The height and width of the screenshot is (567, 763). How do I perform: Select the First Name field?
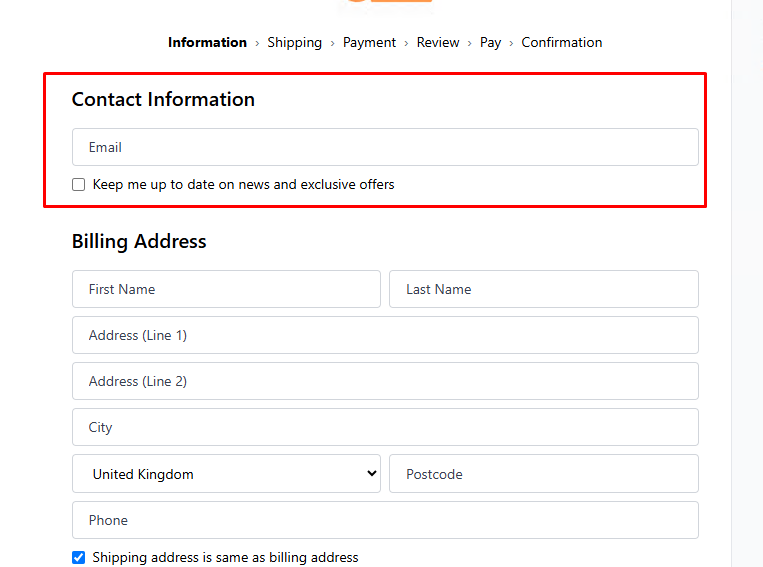[x=226, y=289]
